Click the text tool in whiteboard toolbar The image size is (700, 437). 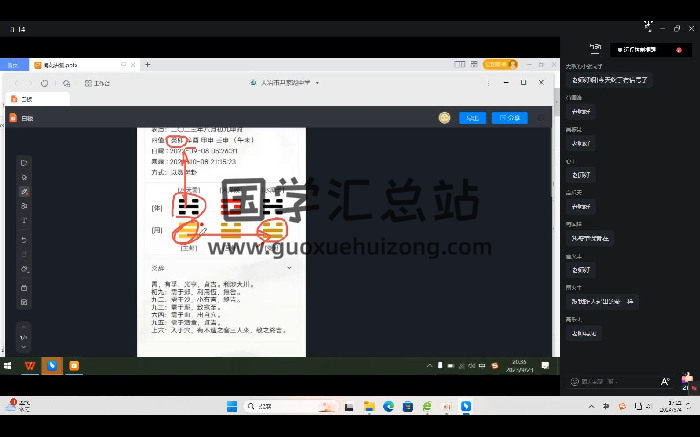(25, 221)
